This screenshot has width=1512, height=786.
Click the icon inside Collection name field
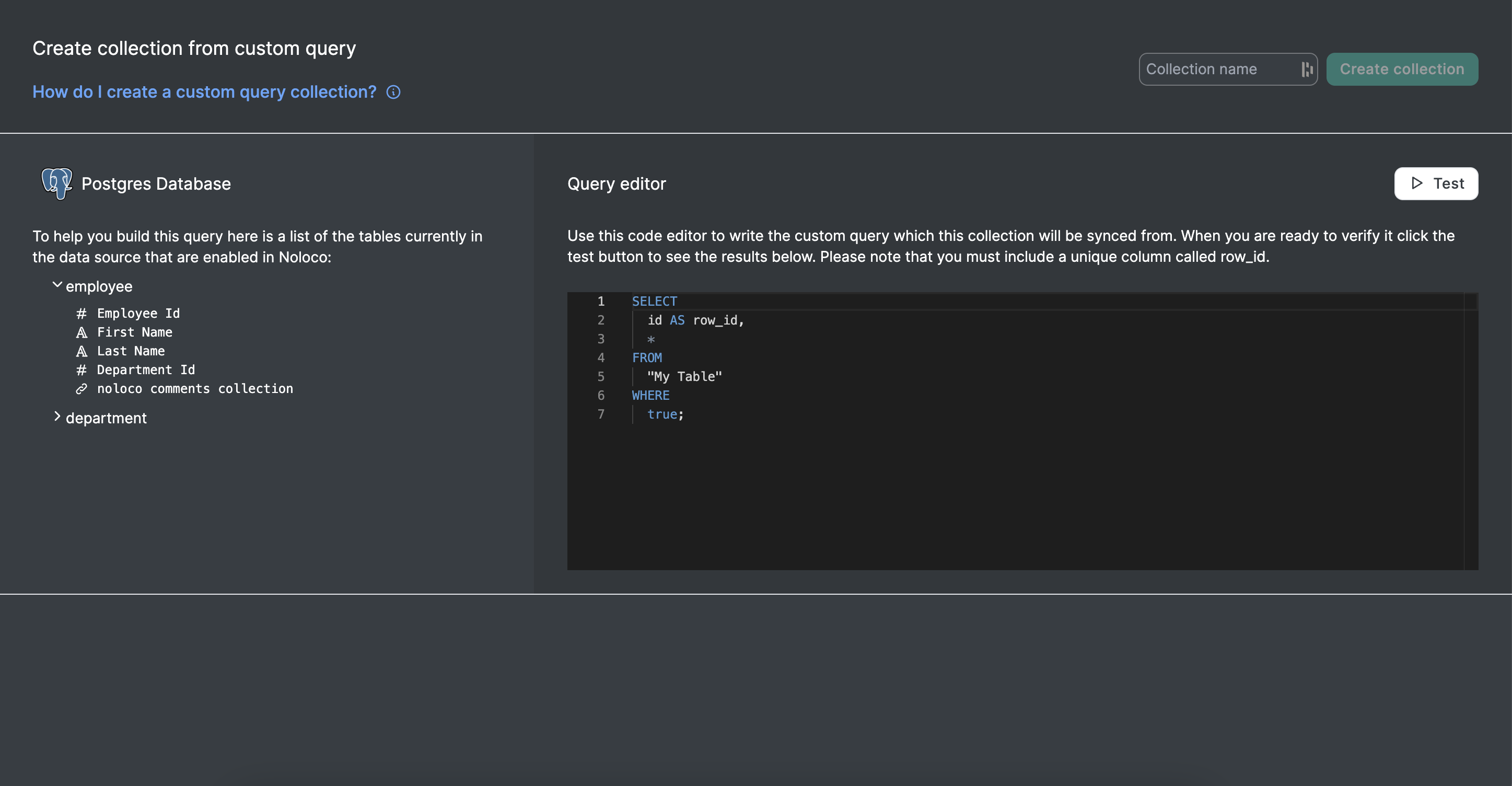[x=1307, y=70]
